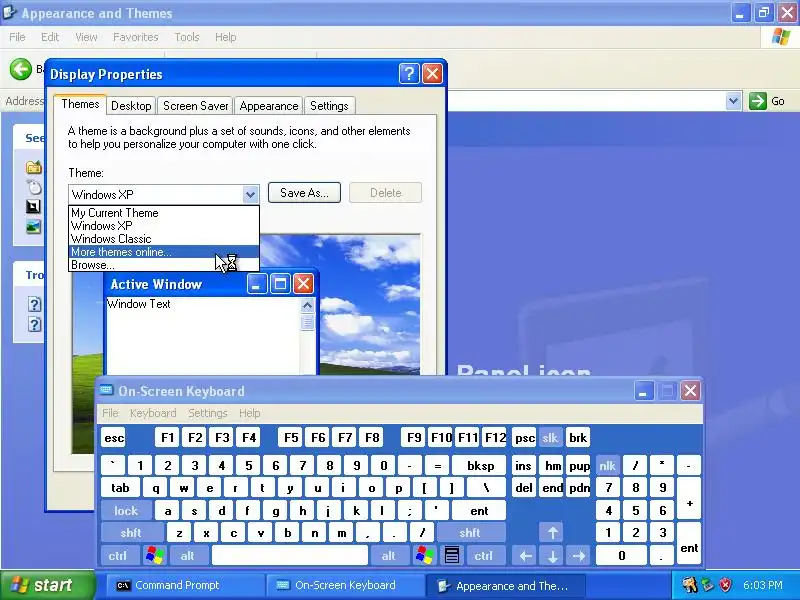Screen dimensions: 800x600
Task: Click the Save As... button
Action: [x=304, y=193]
